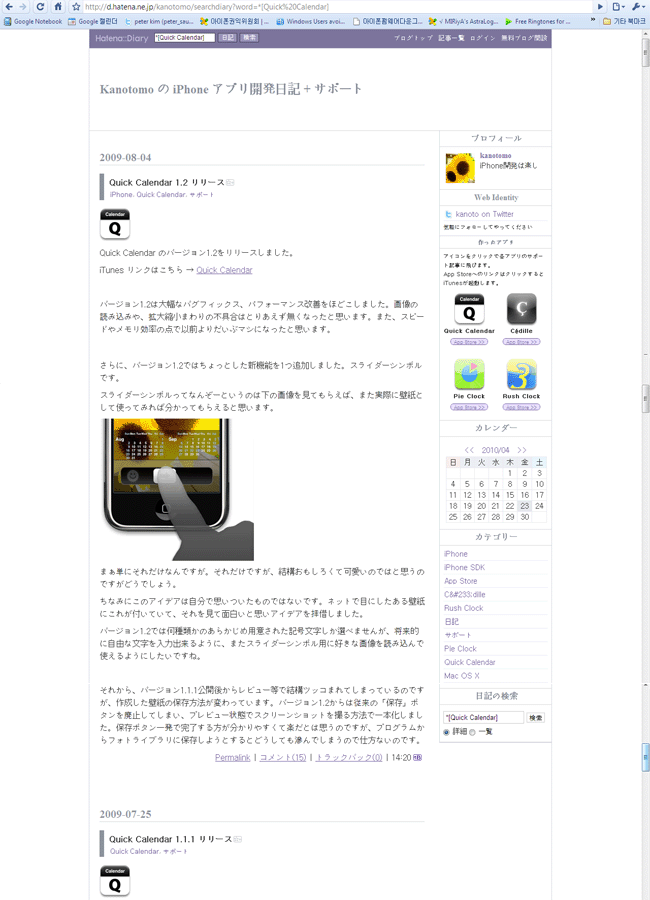Open the Permalink of the 1.2 post
The image size is (650, 900).
click(233, 758)
